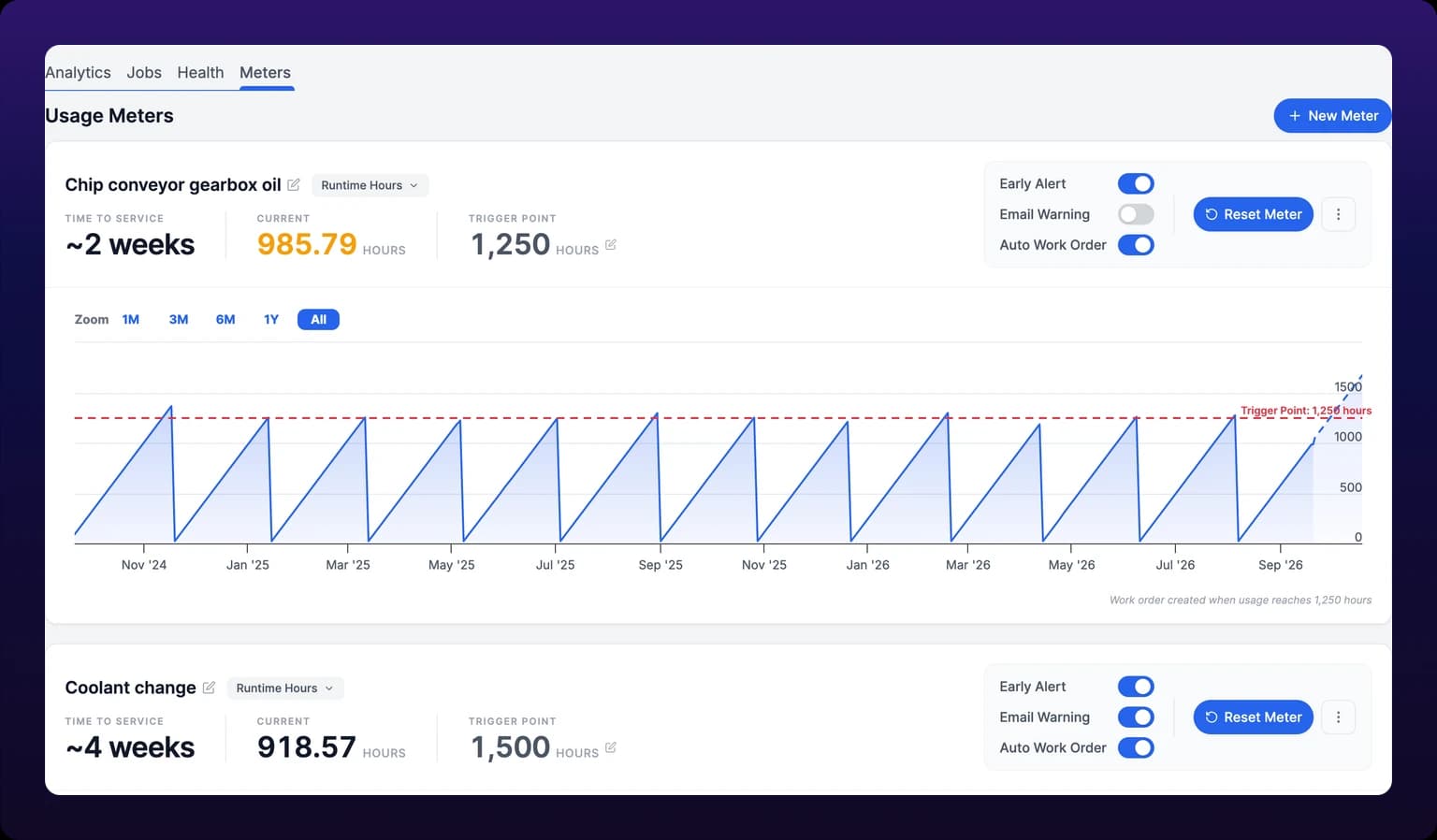
Task: Select the Meters tab
Action: click(265, 72)
